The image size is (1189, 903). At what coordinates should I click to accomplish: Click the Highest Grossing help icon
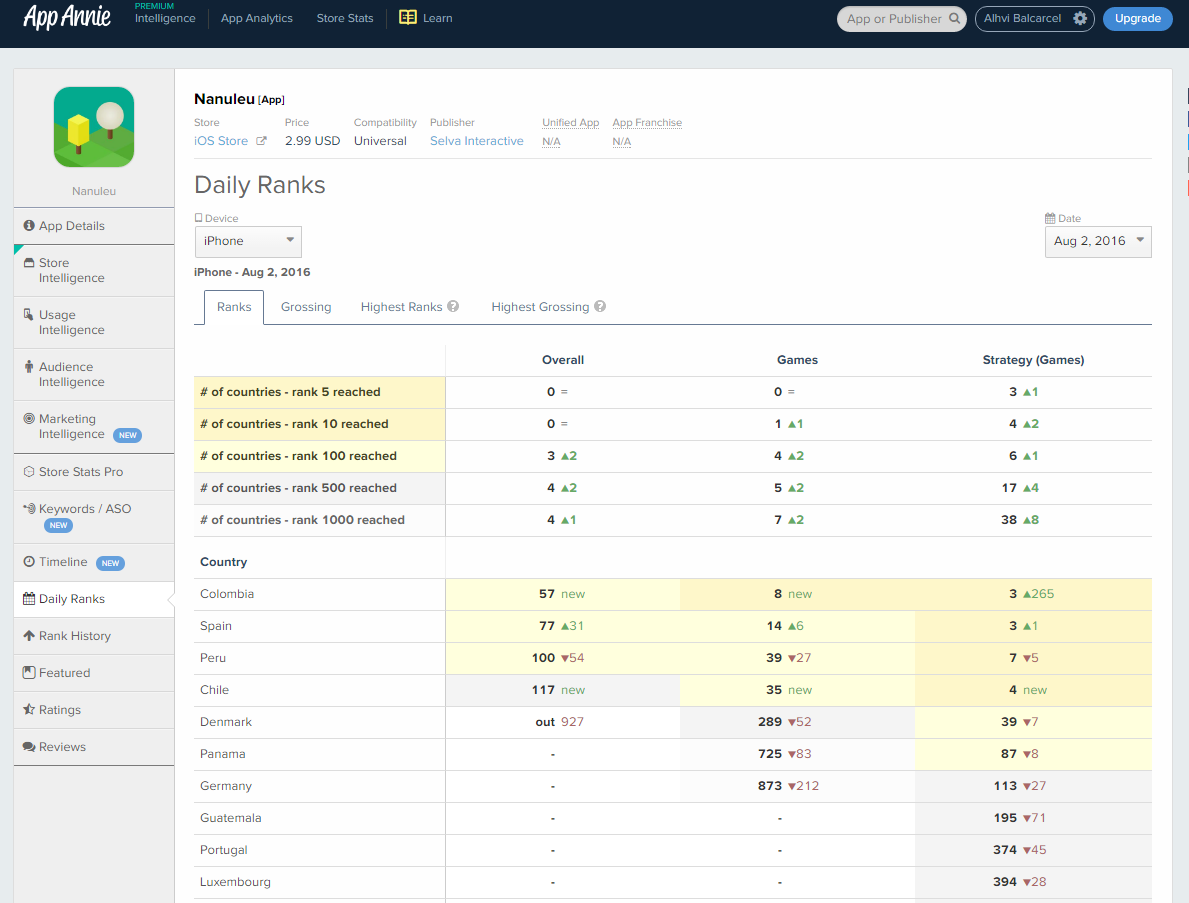(600, 306)
